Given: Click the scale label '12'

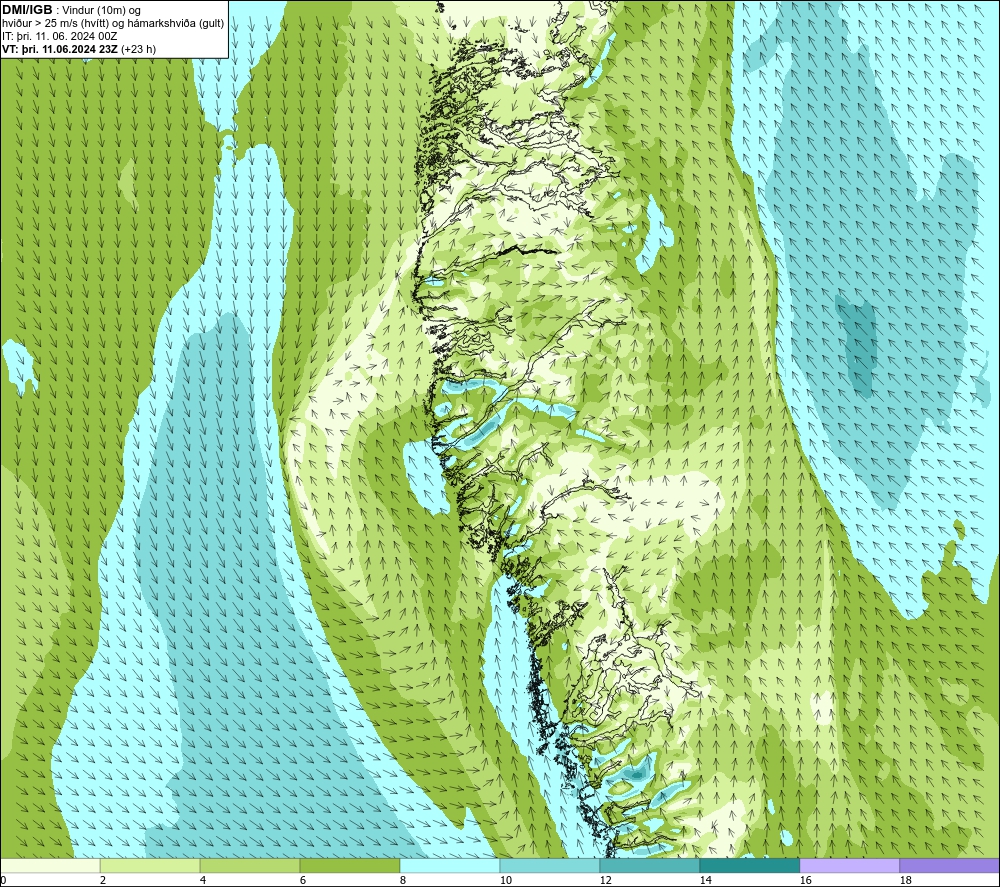Looking at the screenshot, I should pos(606,881).
